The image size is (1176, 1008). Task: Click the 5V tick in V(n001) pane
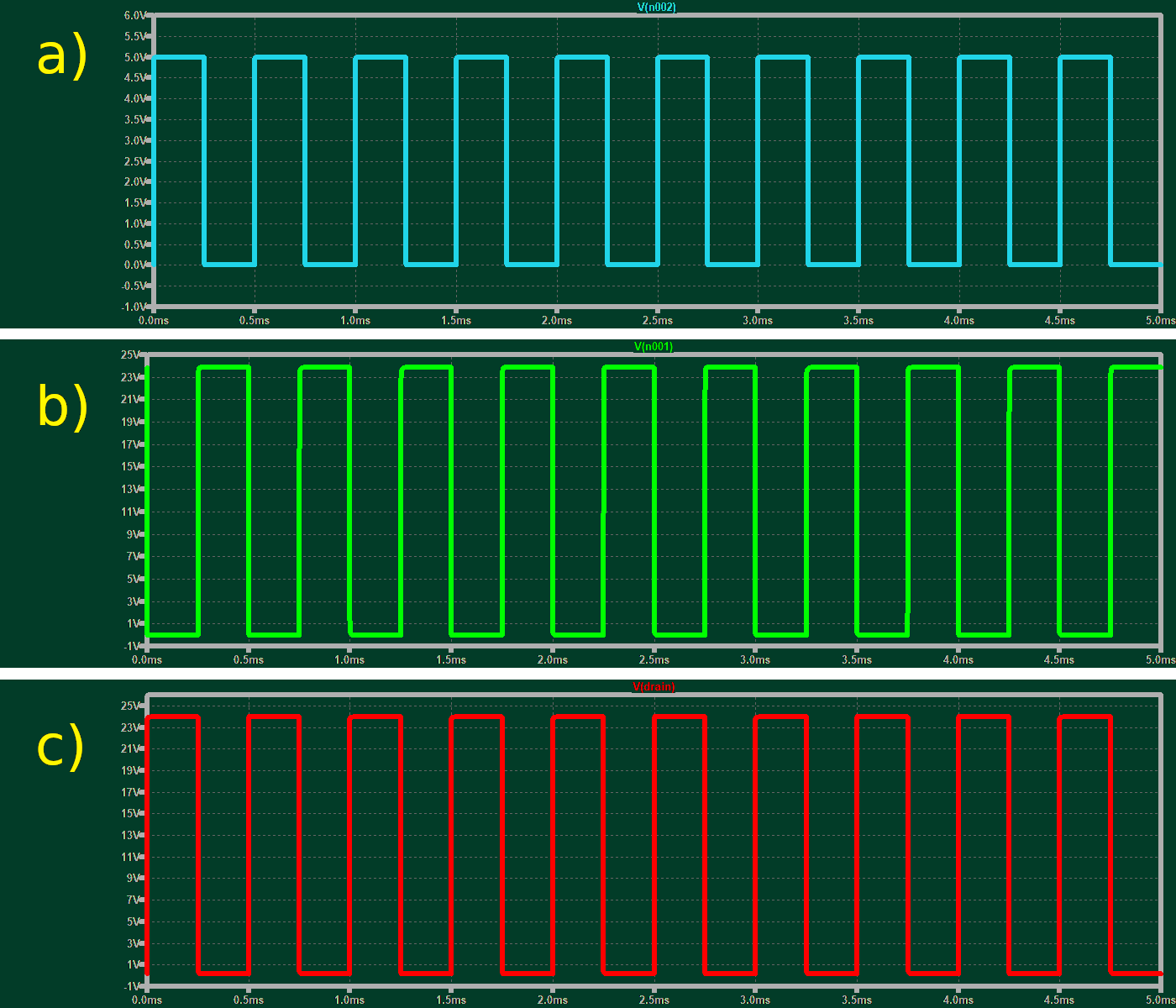click(134, 580)
